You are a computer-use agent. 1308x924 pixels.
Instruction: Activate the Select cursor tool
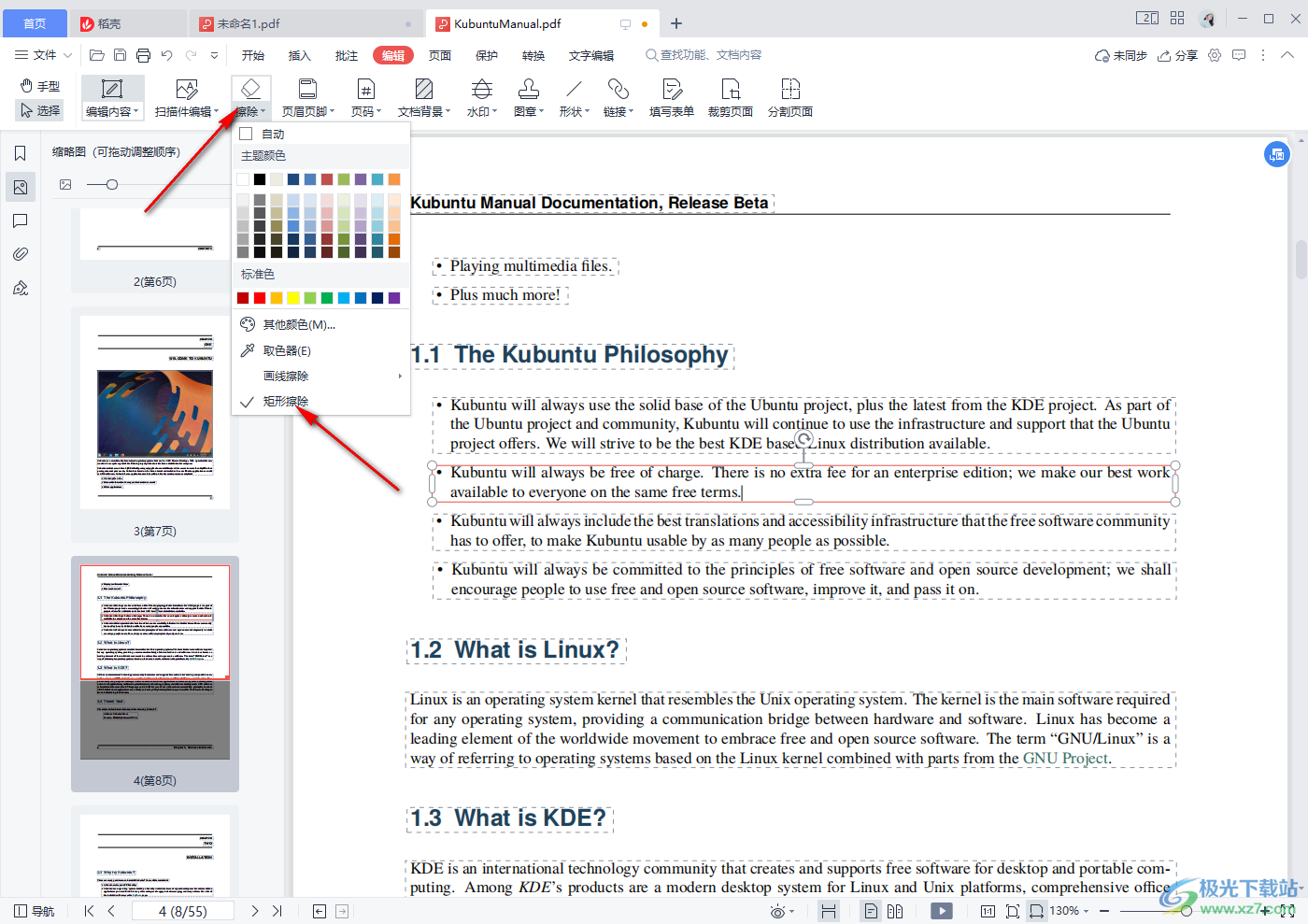pyautogui.click(x=41, y=110)
